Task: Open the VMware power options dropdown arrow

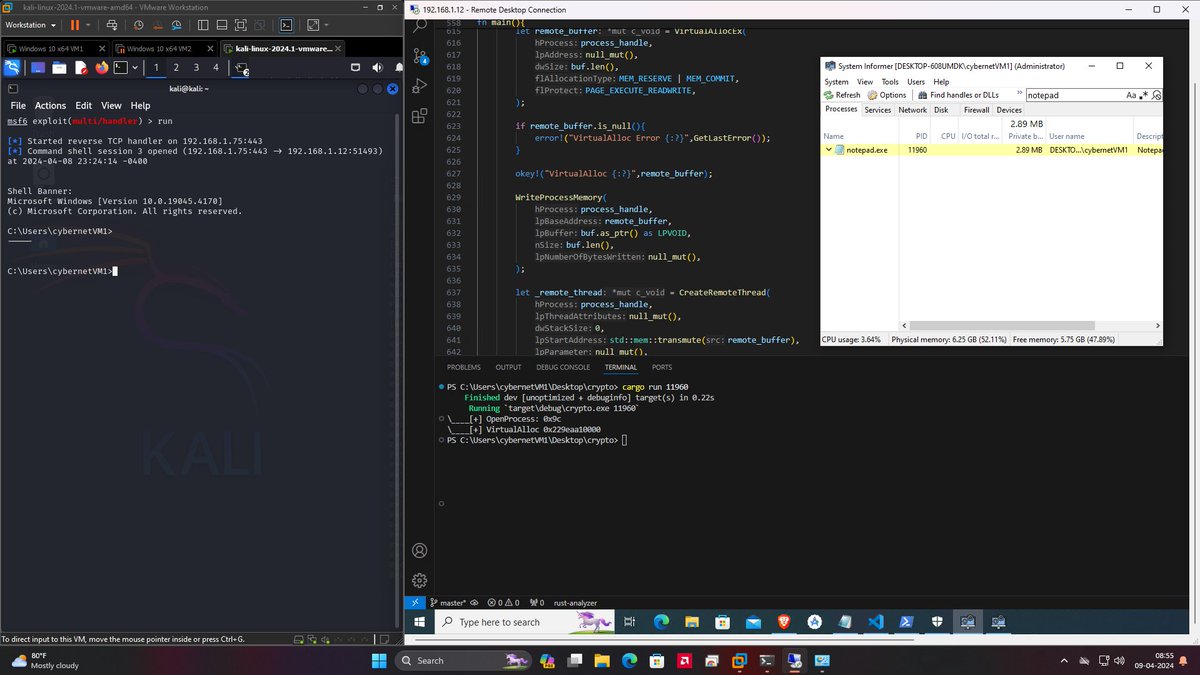Action: tap(88, 24)
